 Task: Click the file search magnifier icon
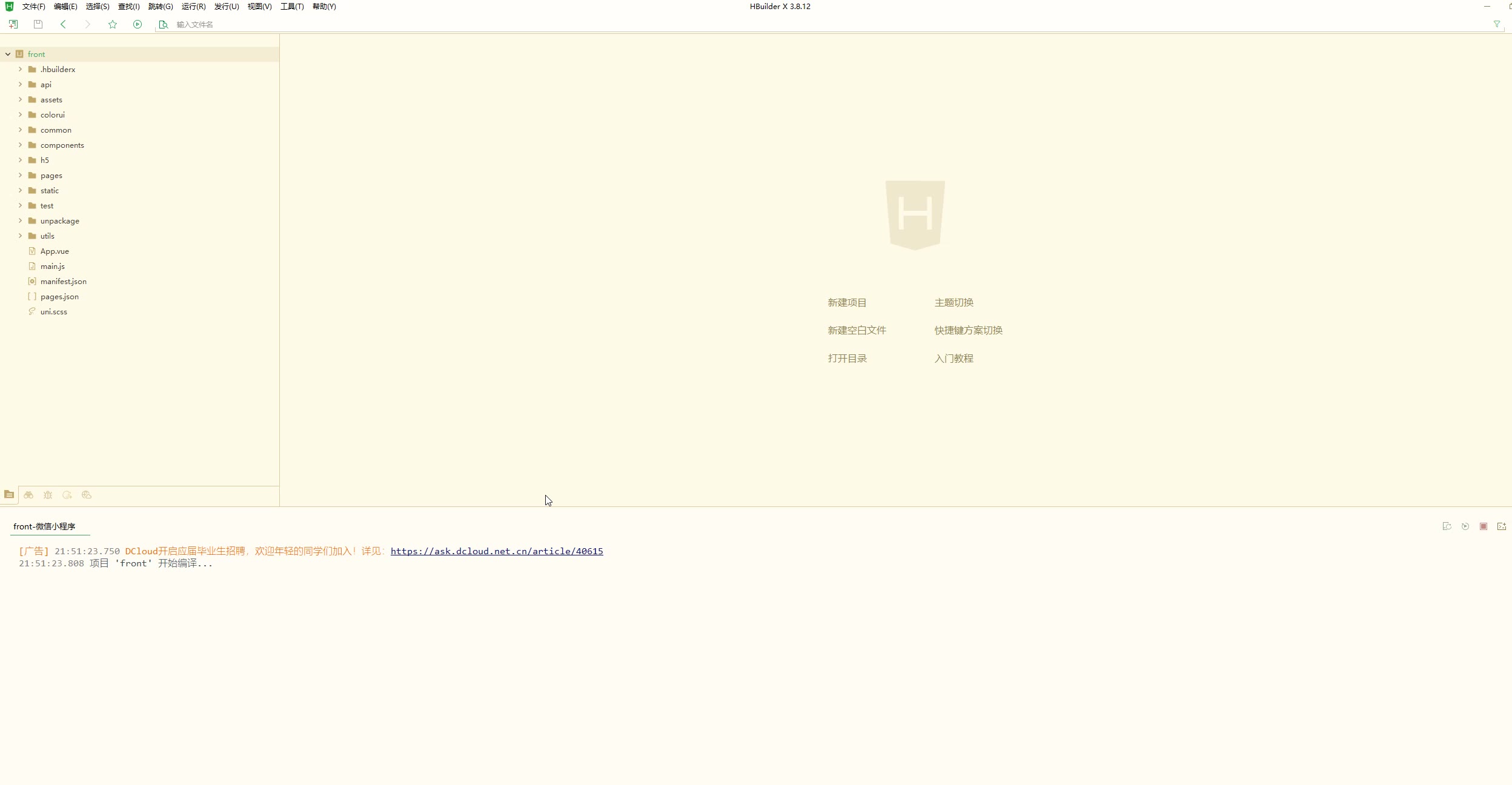pos(163,25)
